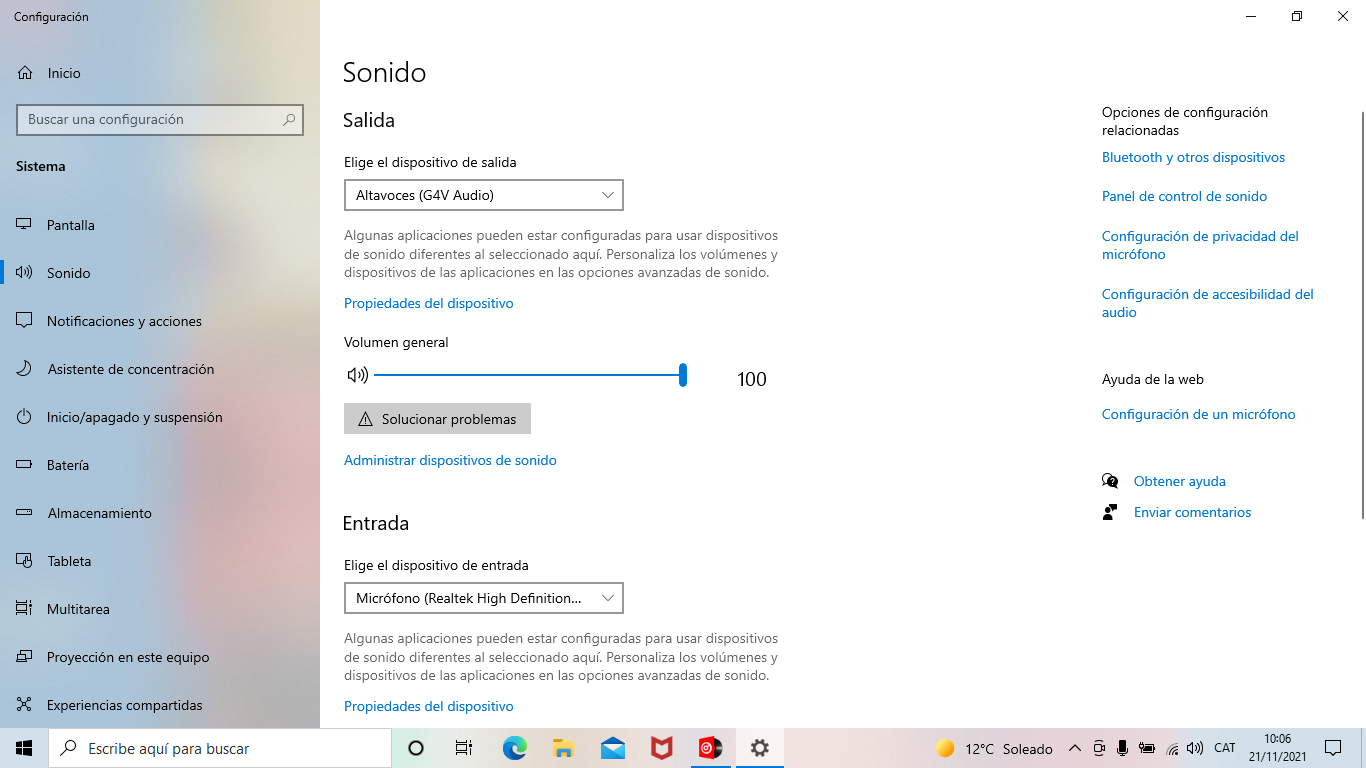
Task: Open Configuración de un micrófono help link
Action: click(1198, 414)
